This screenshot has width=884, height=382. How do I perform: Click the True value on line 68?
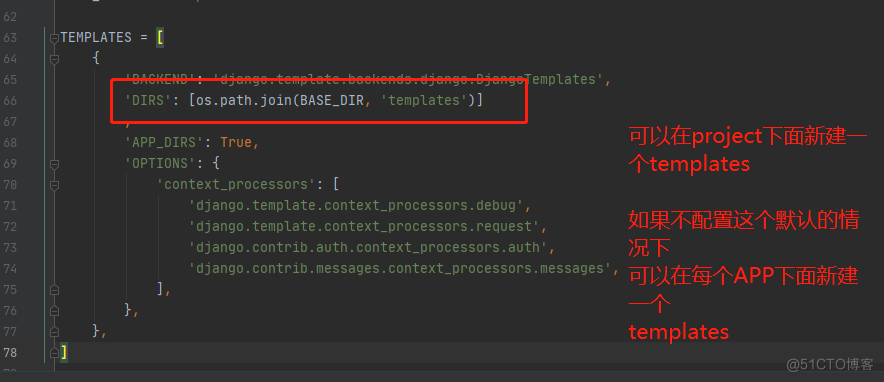coord(236,143)
